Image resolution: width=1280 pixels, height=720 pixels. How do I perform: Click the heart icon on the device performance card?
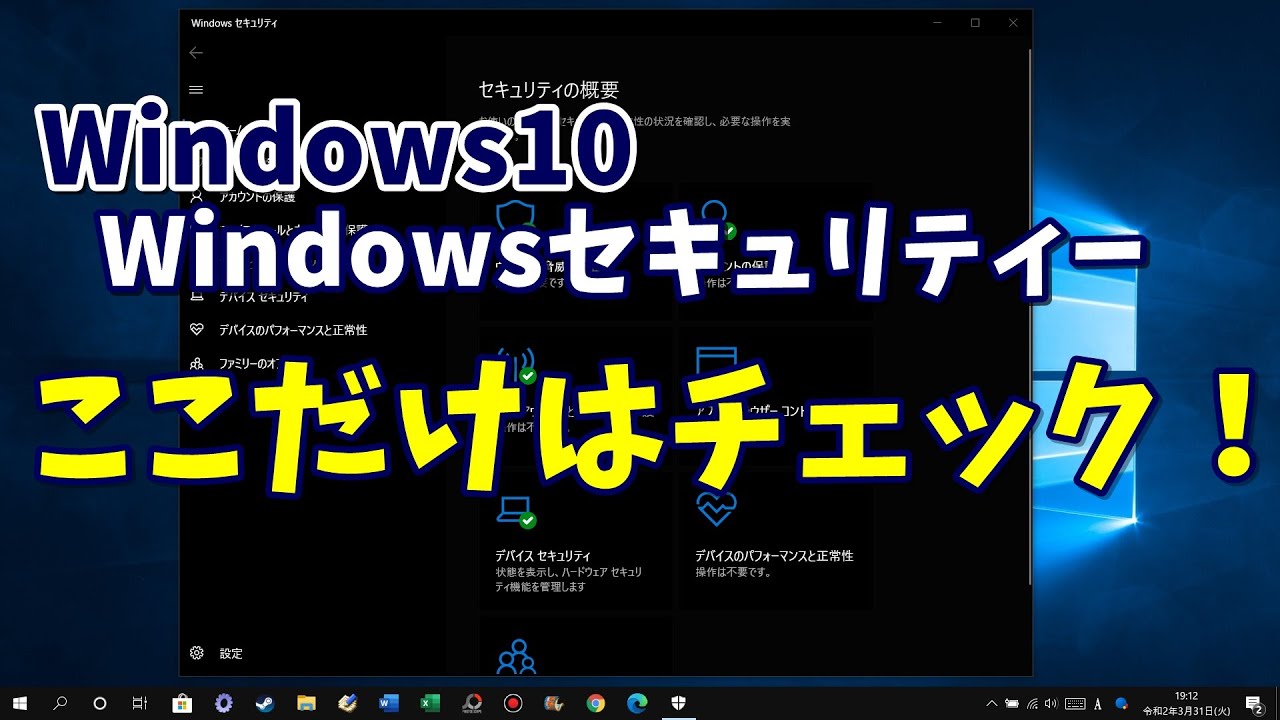pyautogui.click(x=716, y=510)
